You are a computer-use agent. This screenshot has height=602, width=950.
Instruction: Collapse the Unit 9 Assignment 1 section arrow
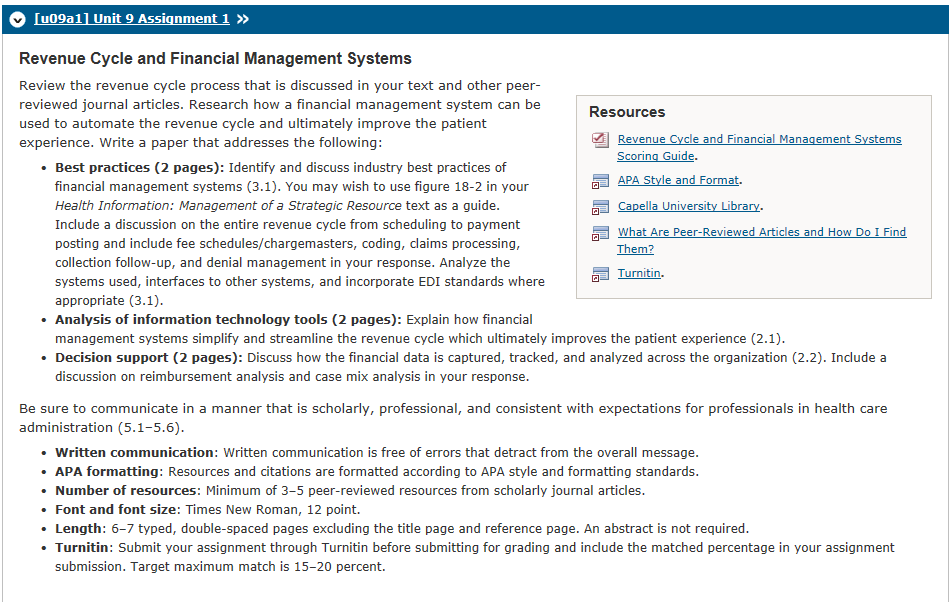point(18,19)
